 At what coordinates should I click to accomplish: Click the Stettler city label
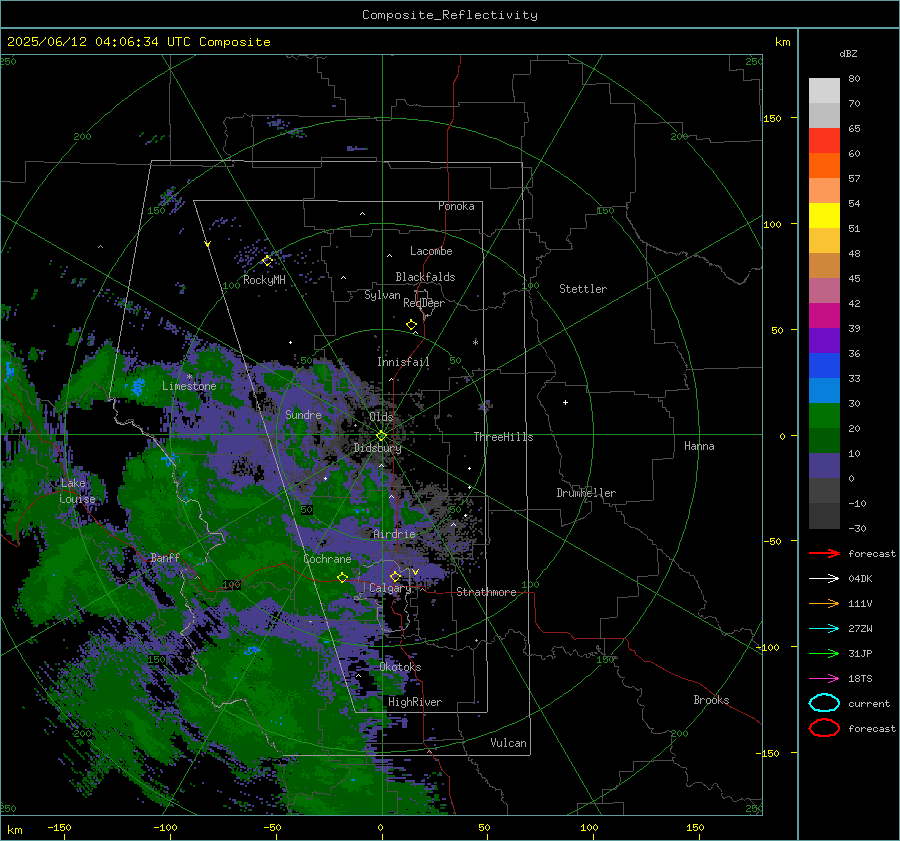tap(583, 289)
